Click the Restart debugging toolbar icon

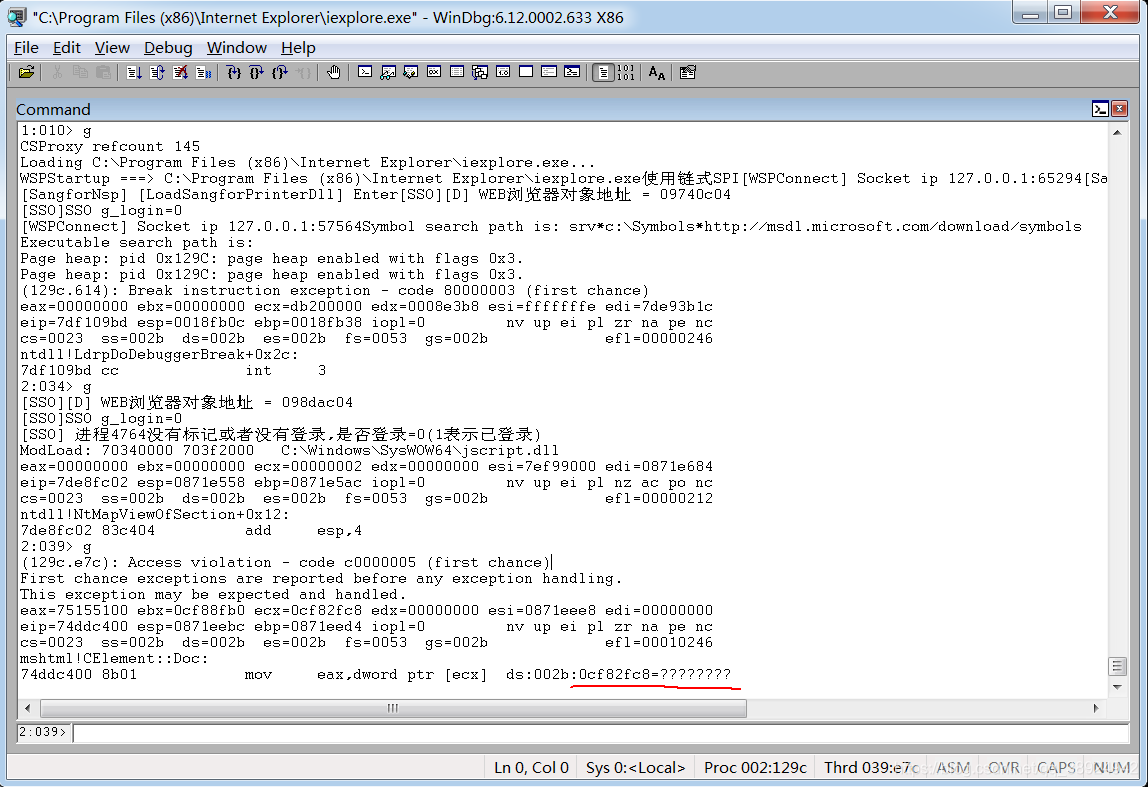click(157, 72)
